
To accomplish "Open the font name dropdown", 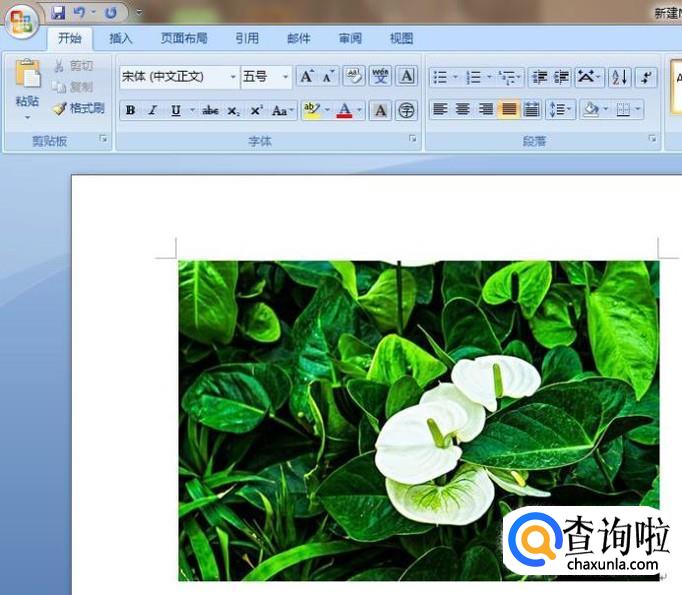I will (233, 77).
